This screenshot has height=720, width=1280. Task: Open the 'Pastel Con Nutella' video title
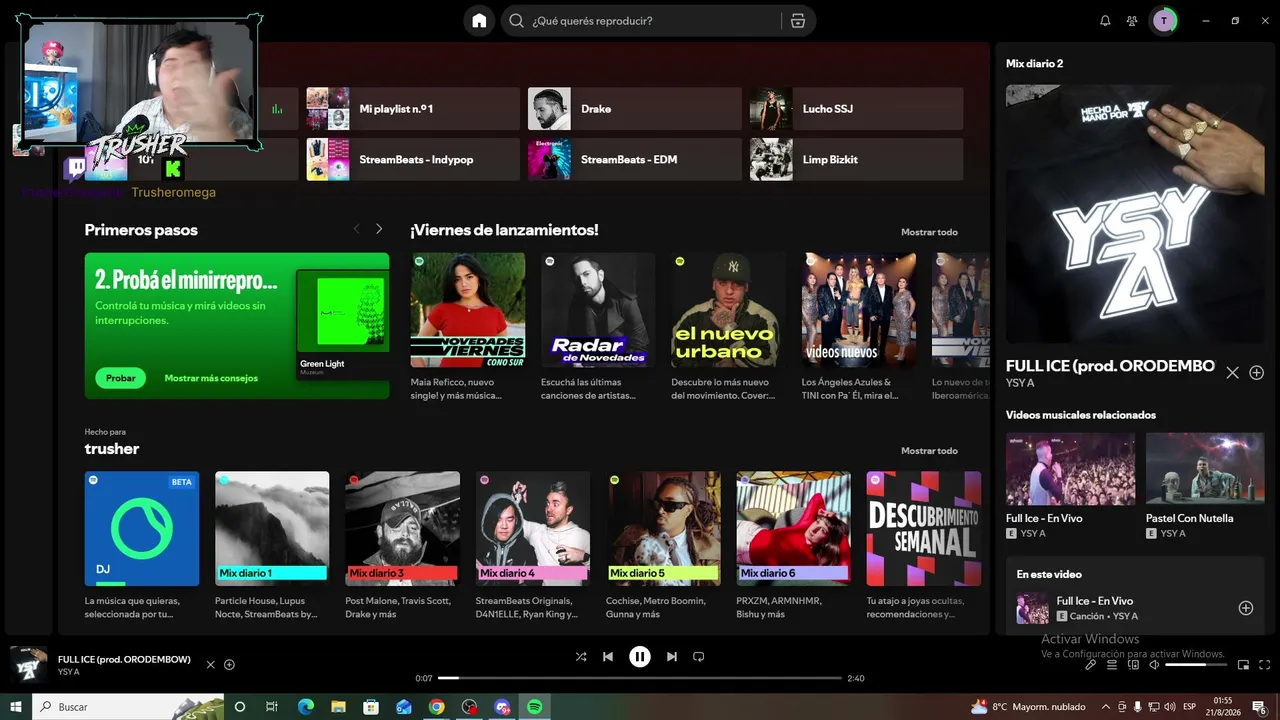tap(1190, 518)
